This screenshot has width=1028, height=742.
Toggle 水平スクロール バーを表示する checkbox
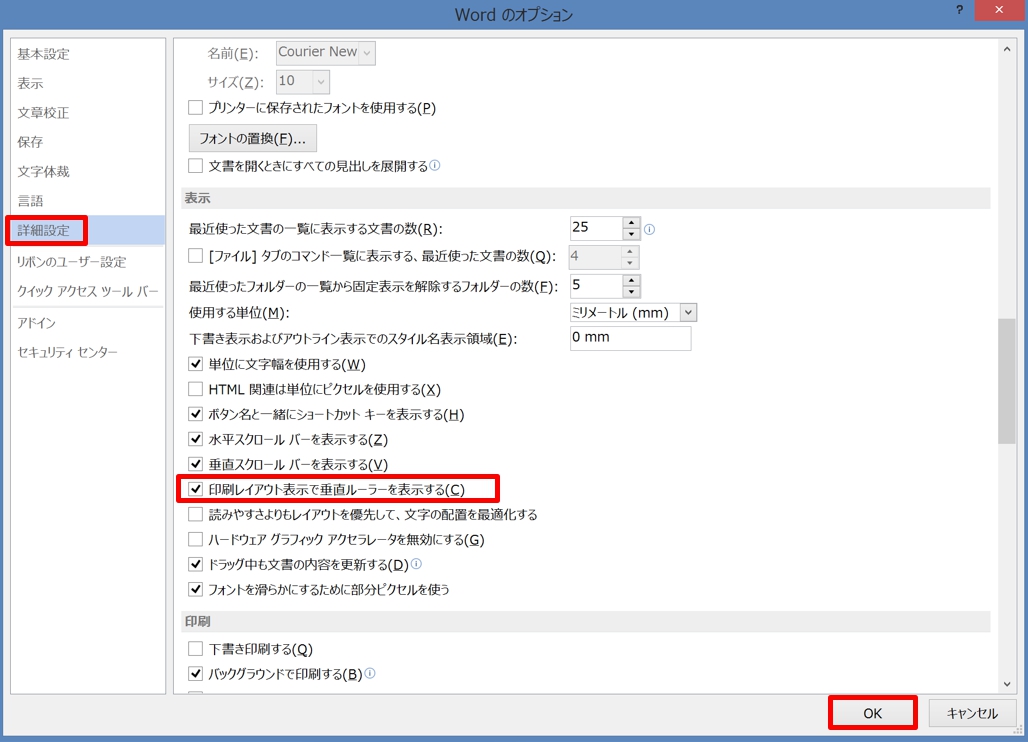pos(195,439)
